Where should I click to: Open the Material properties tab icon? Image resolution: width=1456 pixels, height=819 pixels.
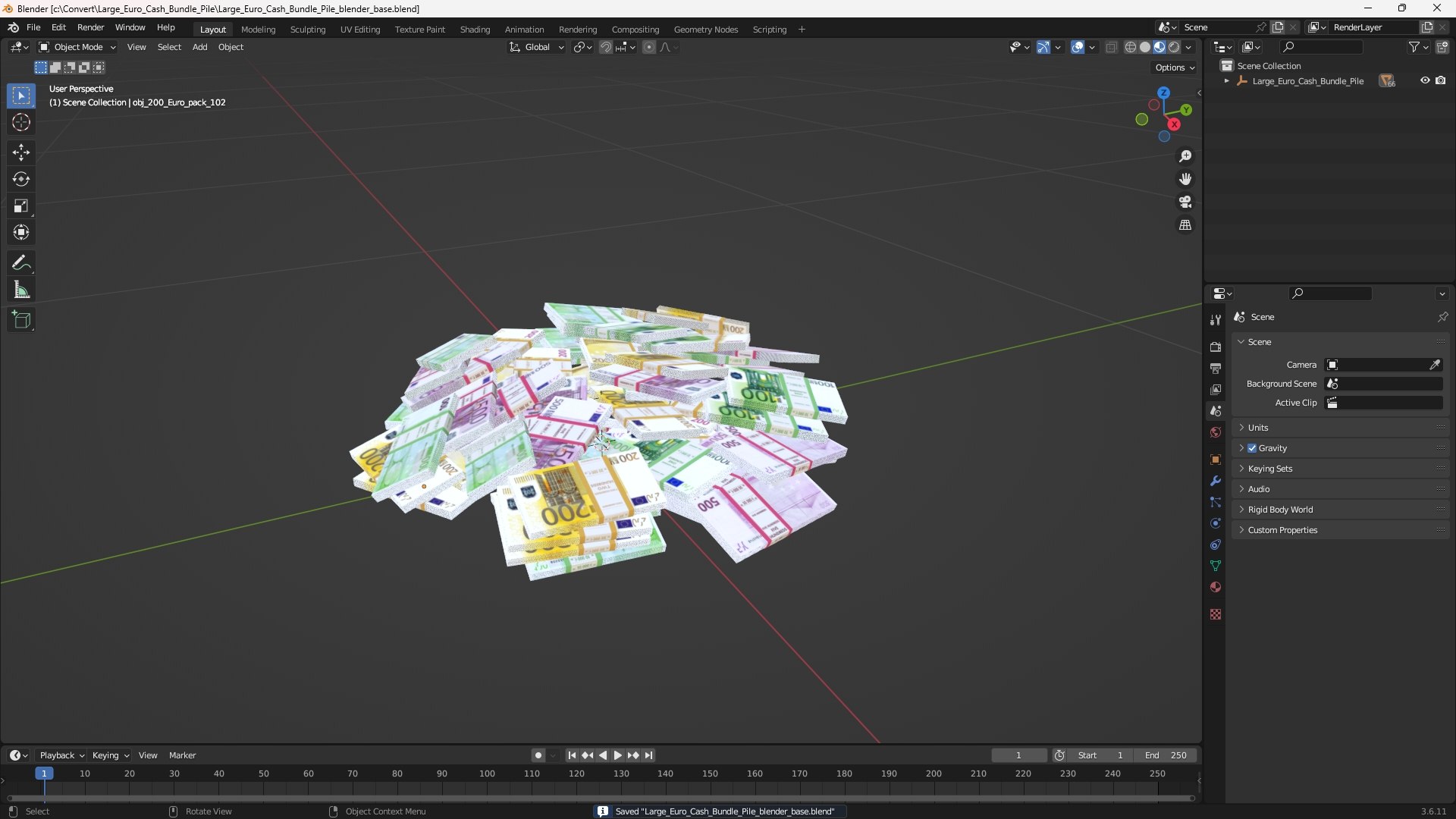1216,587
